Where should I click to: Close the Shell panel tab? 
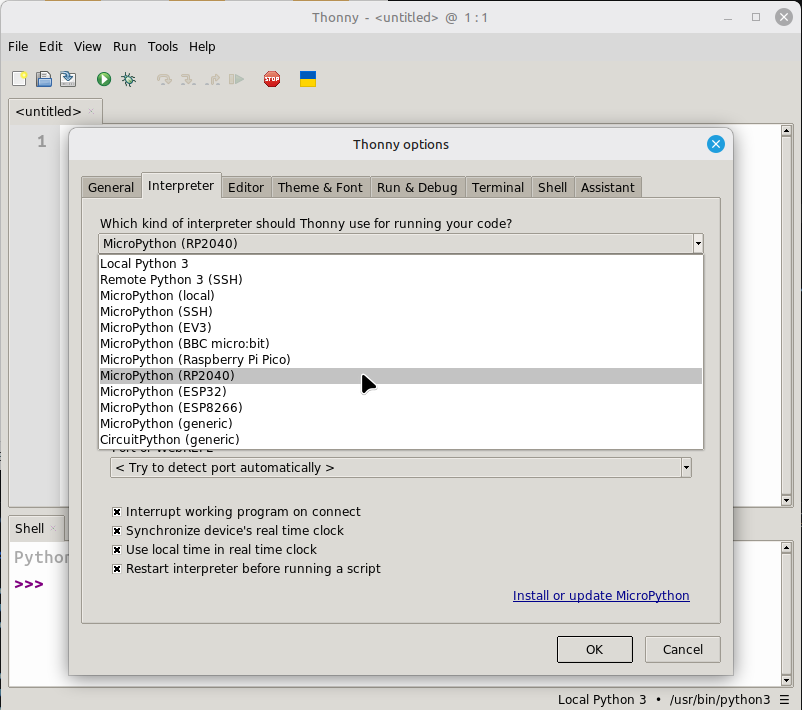(x=53, y=528)
